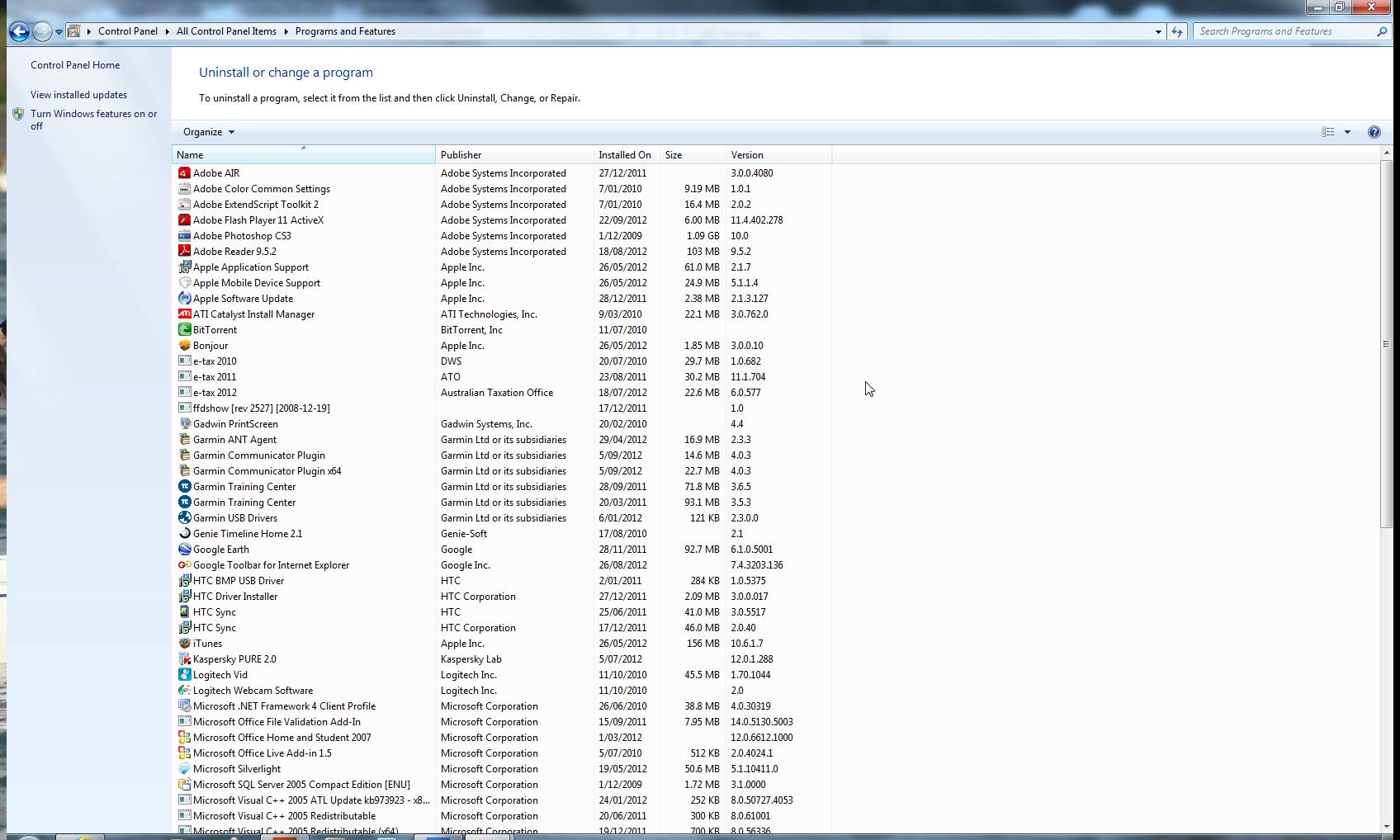Click the Google Toolbar for Internet Explorer icon

click(184, 565)
